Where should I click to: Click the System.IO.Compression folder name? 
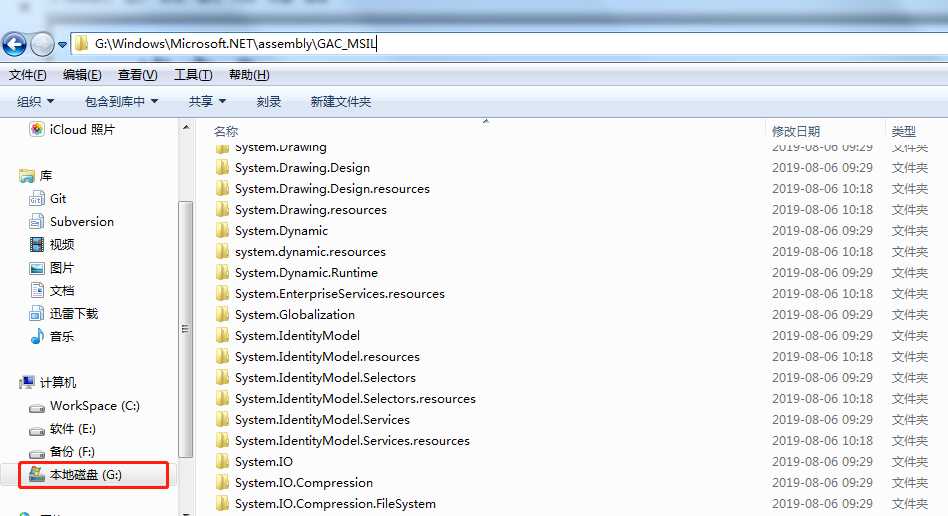click(x=304, y=483)
